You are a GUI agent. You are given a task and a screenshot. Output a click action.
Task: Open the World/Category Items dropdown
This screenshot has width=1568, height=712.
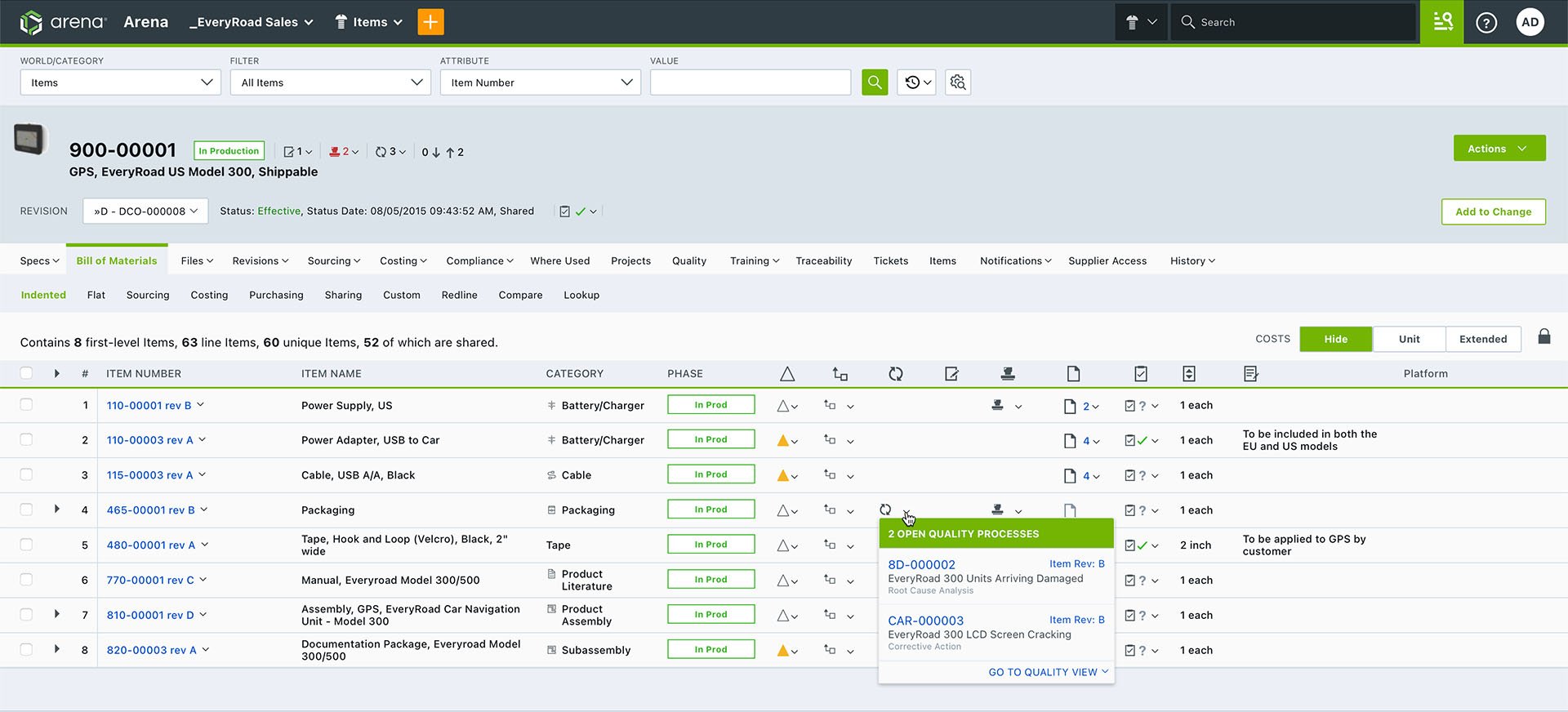tap(121, 82)
